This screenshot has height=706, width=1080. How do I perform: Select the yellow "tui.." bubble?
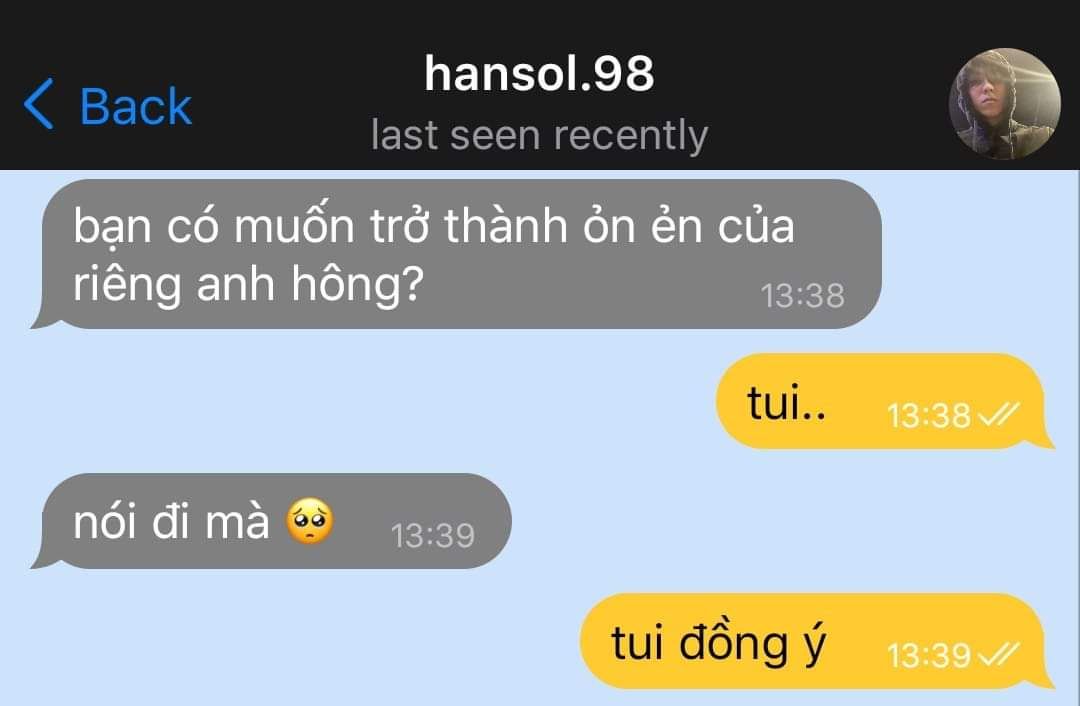click(884, 402)
